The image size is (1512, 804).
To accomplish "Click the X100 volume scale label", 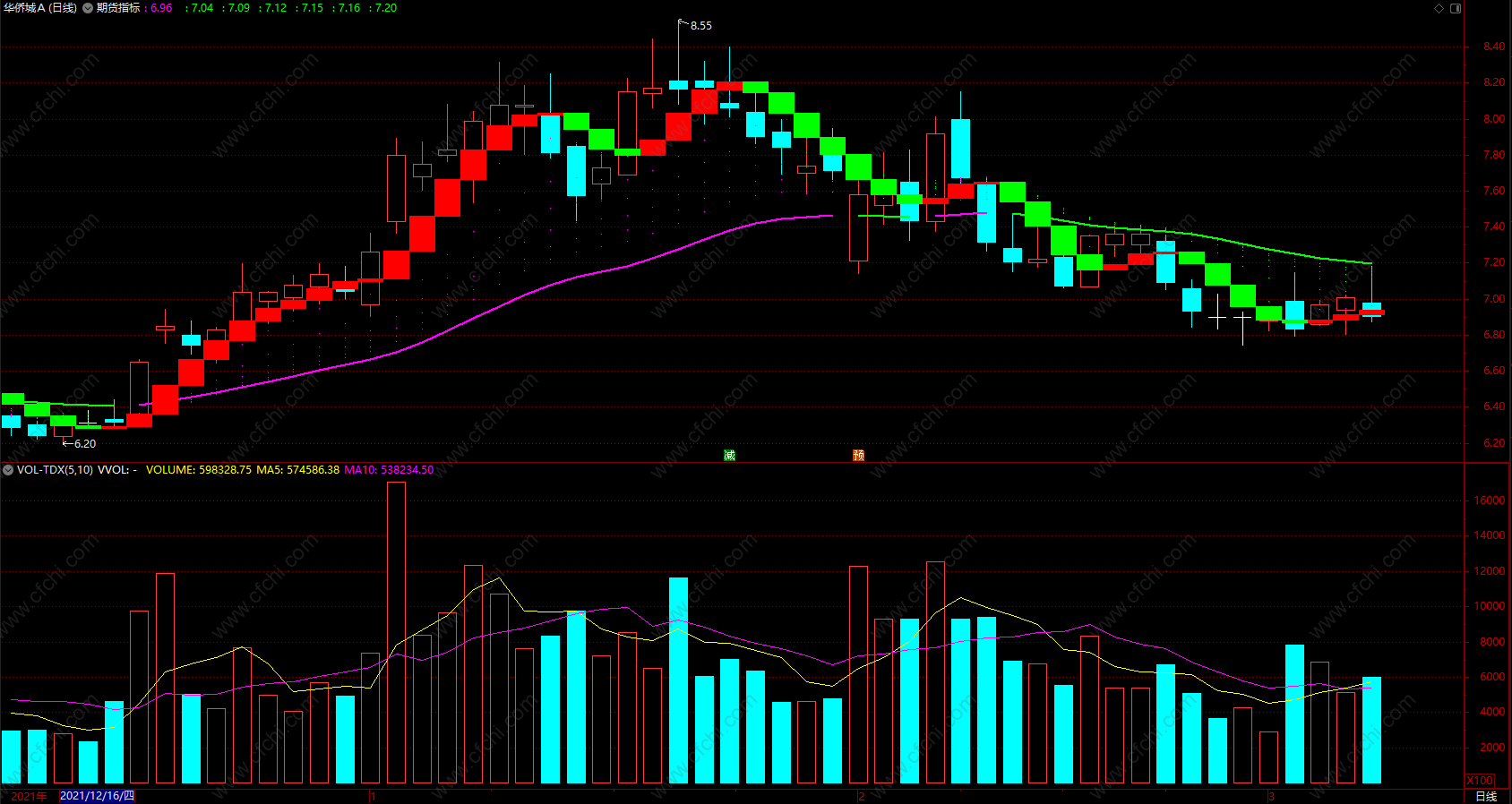I will (1480, 781).
